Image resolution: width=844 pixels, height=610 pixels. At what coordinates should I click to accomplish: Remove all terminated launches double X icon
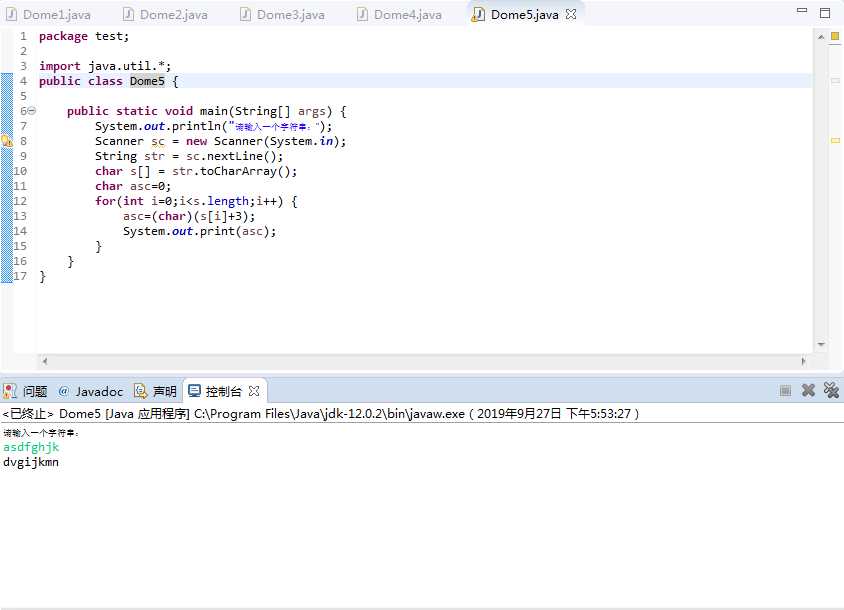pos(831,390)
